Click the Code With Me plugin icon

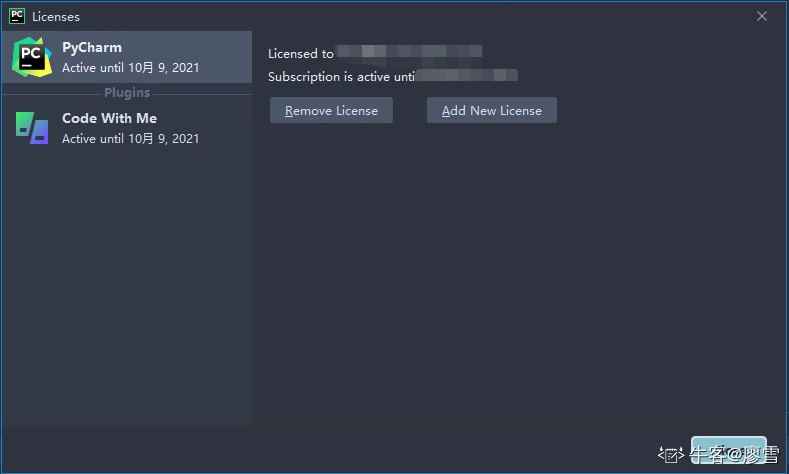click(32, 128)
